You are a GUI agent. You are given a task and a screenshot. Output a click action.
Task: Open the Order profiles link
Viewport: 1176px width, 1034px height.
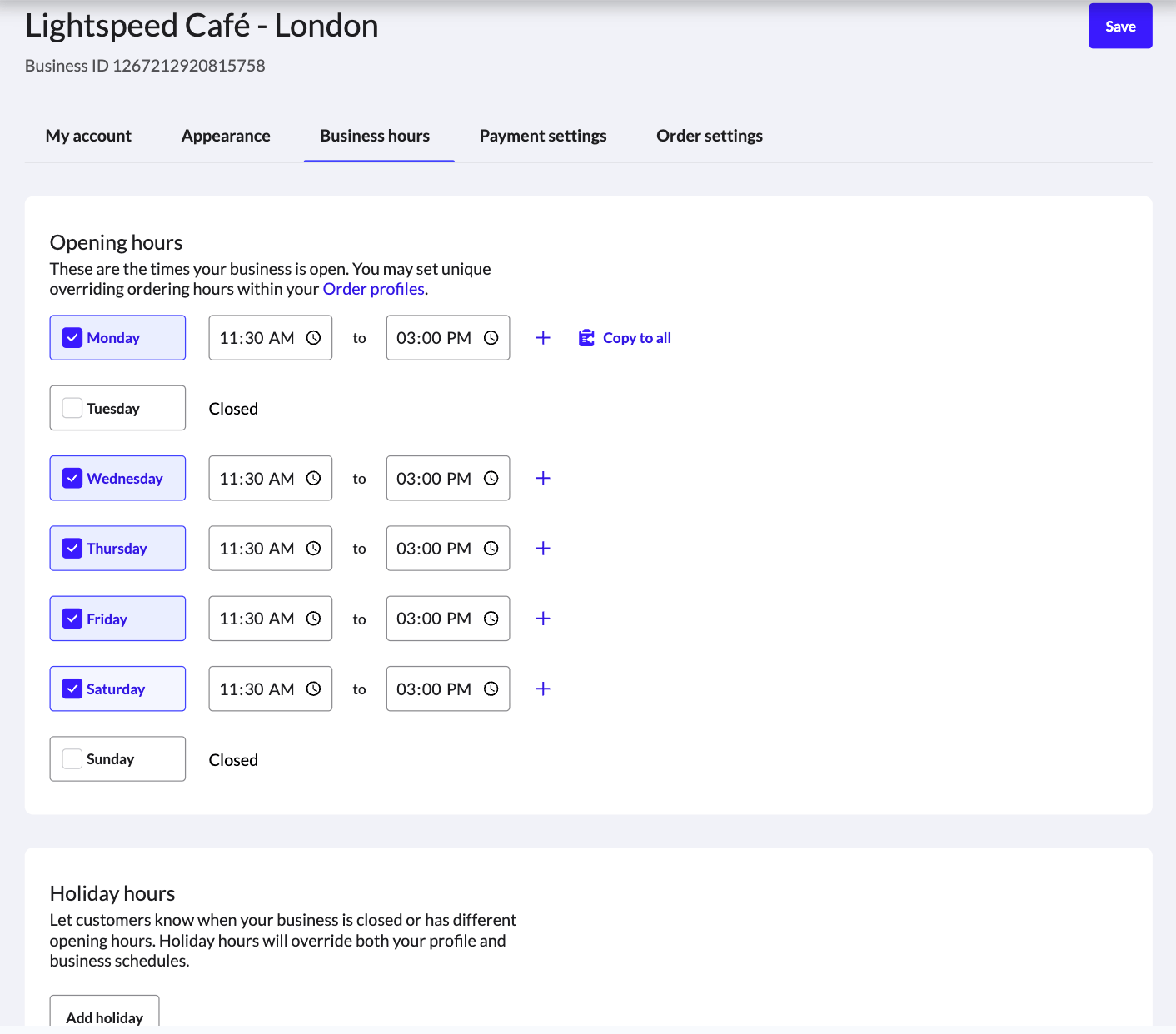(373, 289)
